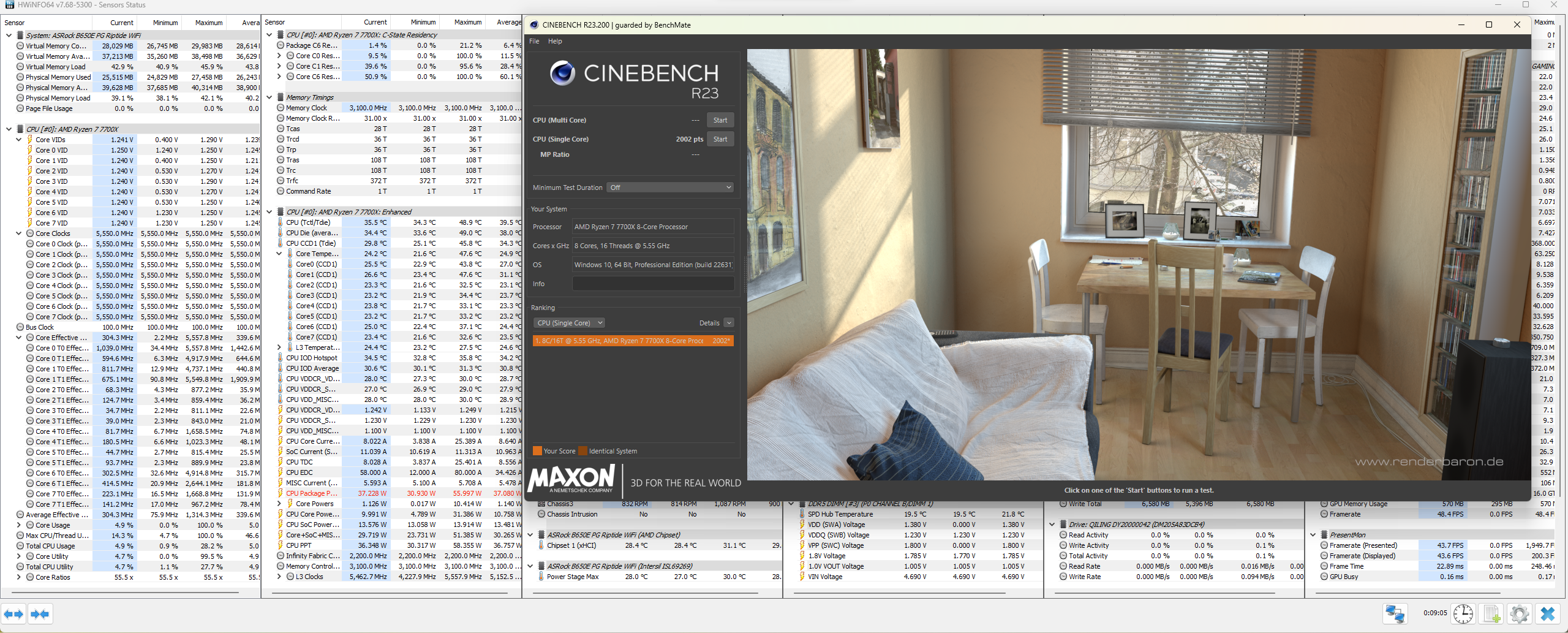Click icon next to Virtual Memory Load

(20, 67)
